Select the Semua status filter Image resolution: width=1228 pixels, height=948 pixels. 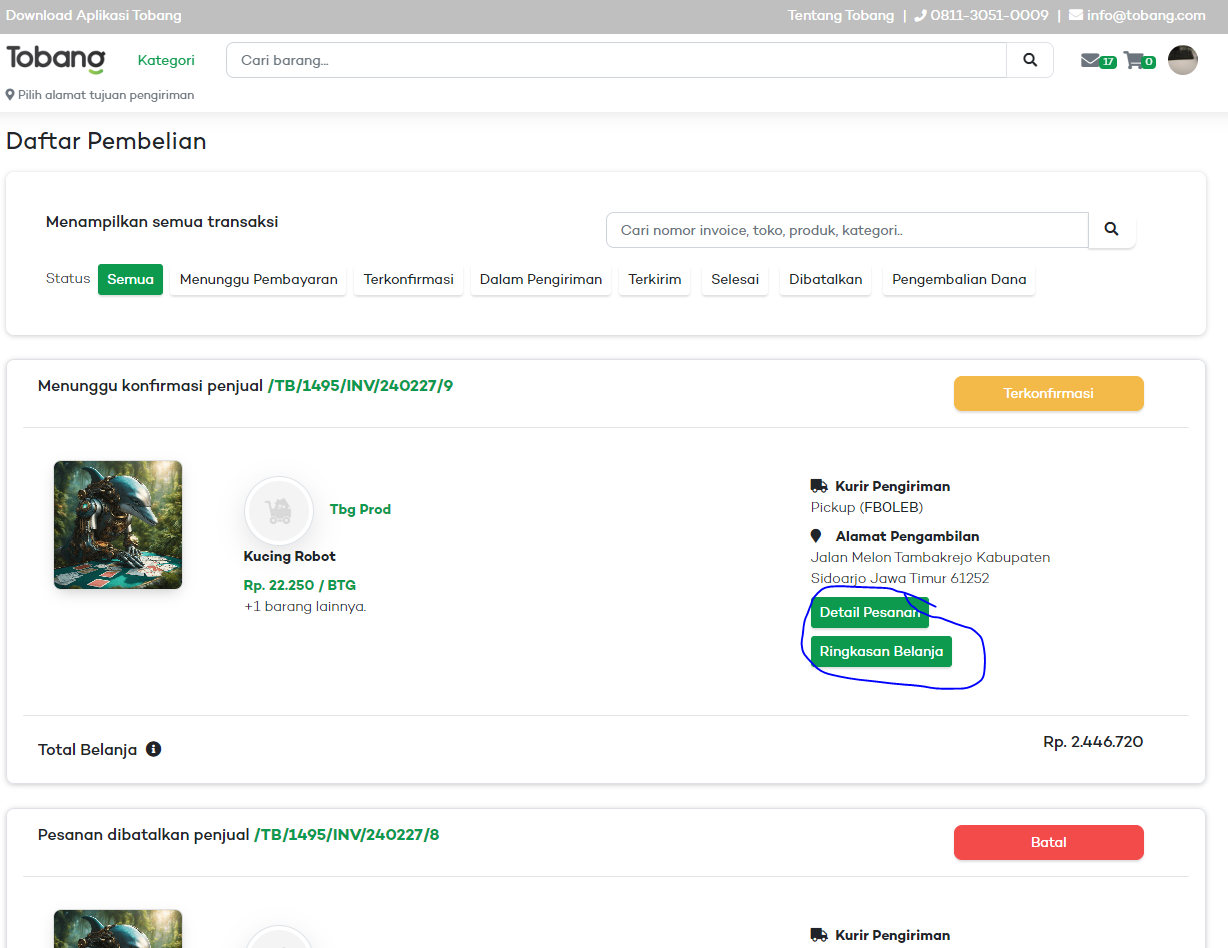pyautogui.click(x=130, y=280)
